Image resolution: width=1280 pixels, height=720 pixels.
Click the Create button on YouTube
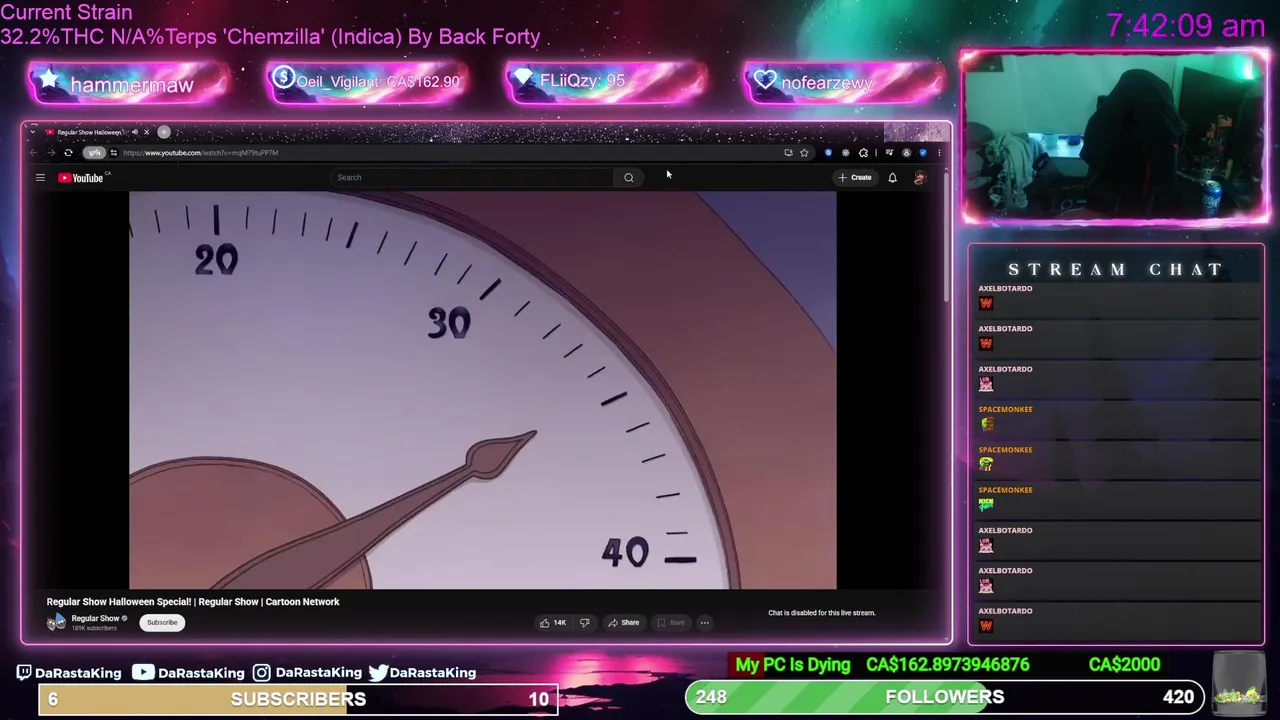[x=856, y=178]
